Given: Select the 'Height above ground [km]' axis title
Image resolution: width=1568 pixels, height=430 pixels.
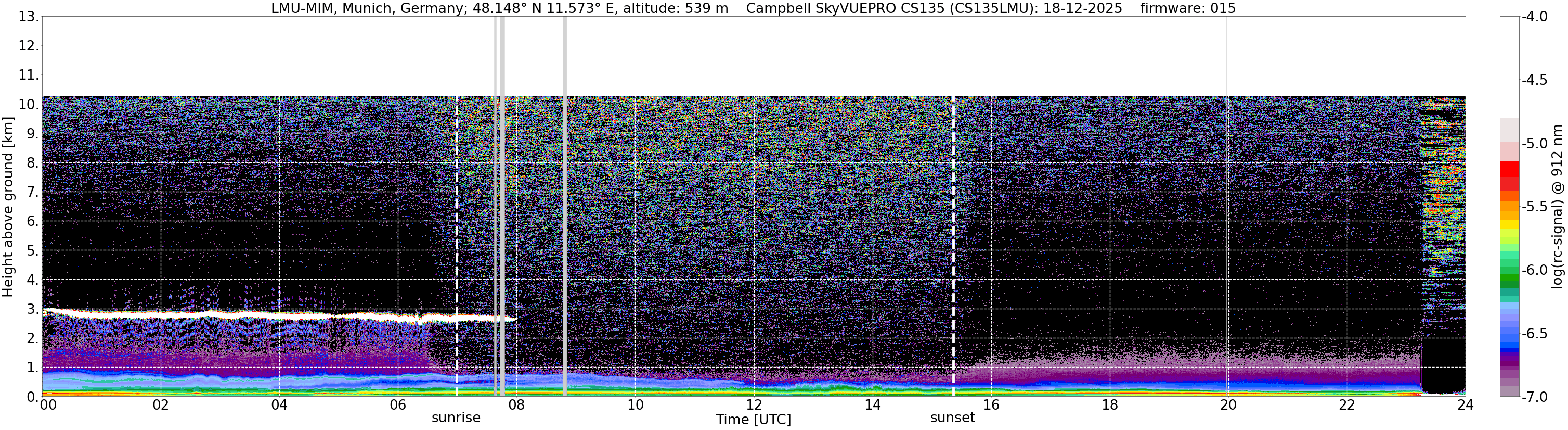Looking at the screenshot, I should tap(8, 207).
